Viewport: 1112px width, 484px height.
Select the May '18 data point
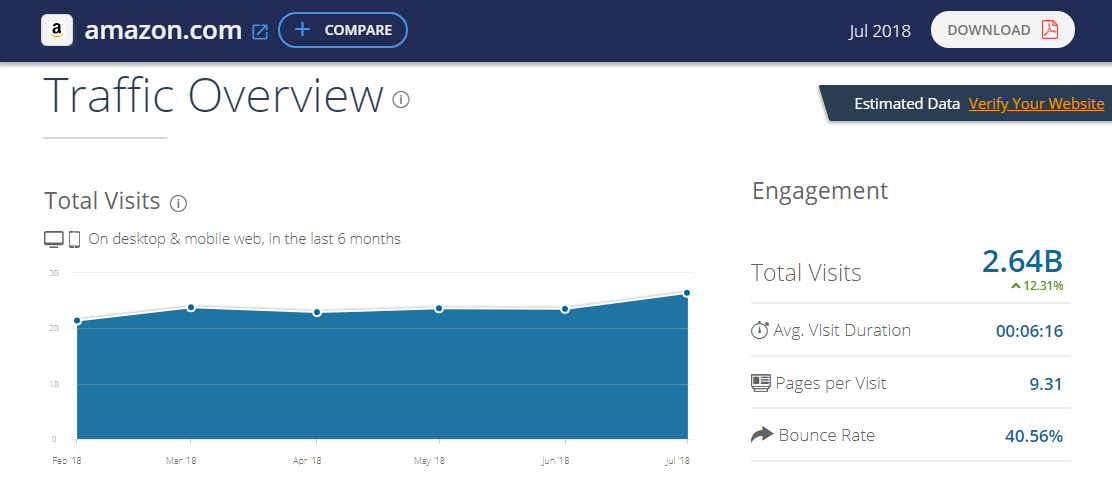point(439,308)
